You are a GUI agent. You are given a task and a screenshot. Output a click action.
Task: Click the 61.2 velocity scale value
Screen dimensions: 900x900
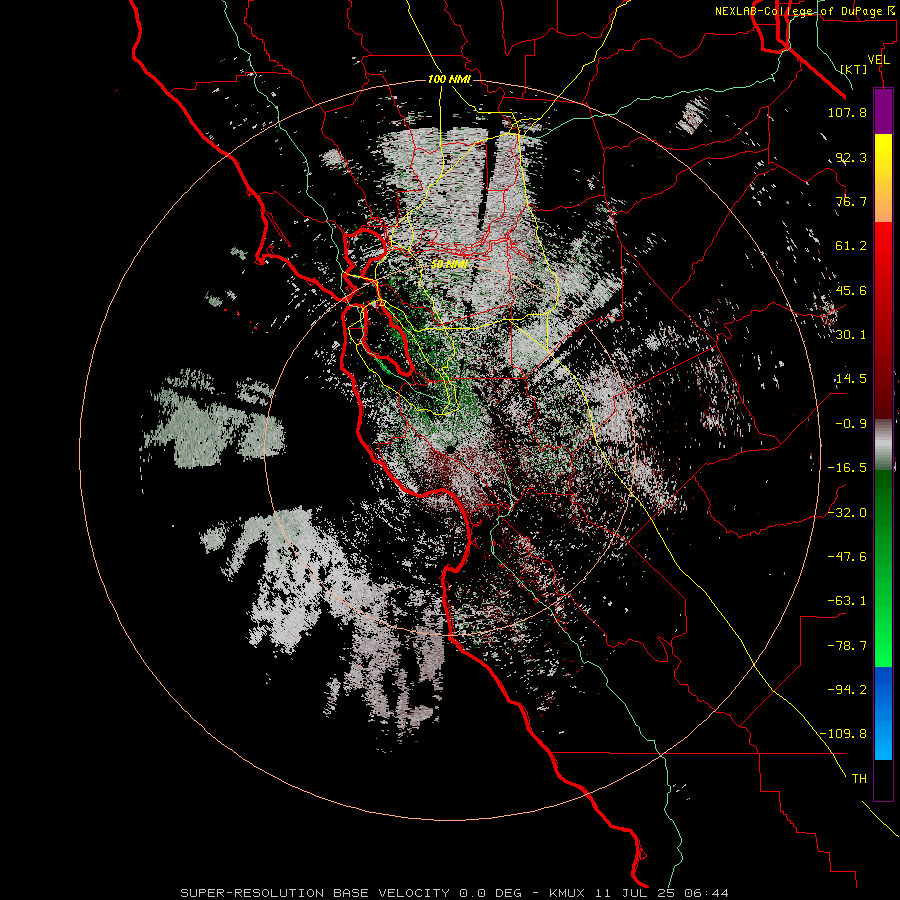coord(851,246)
